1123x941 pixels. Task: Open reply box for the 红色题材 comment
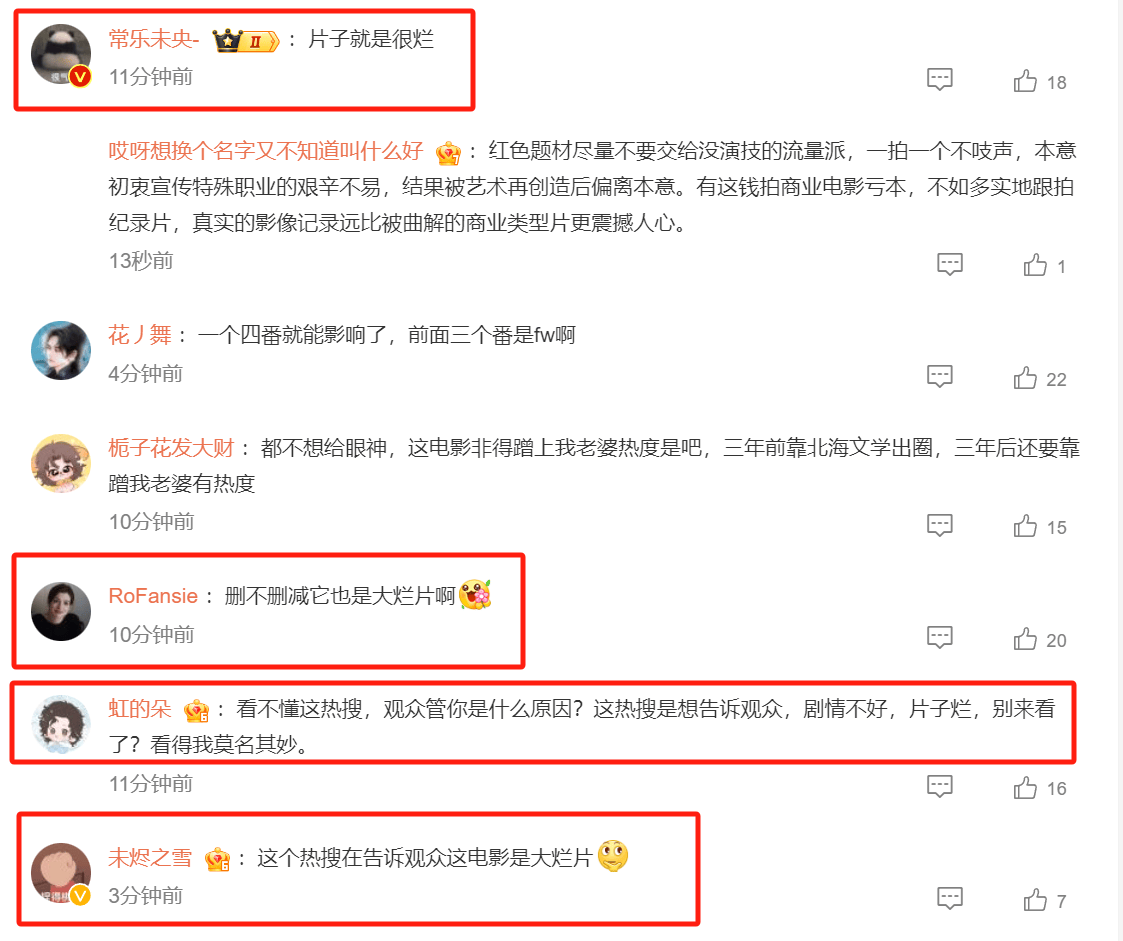[x=950, y=264]
